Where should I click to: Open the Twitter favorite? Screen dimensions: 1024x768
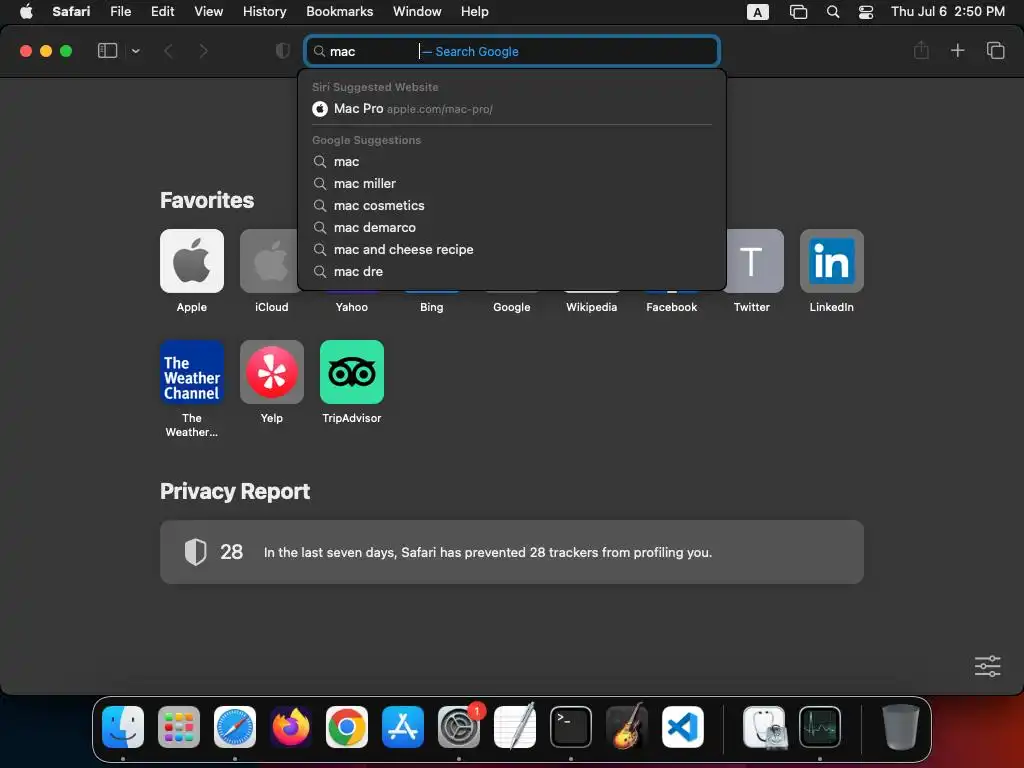754,261
